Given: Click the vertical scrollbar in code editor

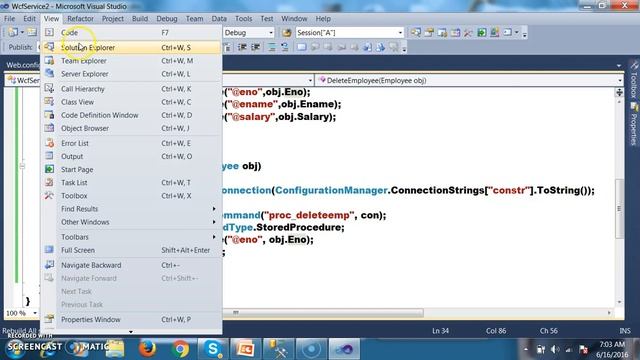Looking at the screenshot, I should click(619, 208).
